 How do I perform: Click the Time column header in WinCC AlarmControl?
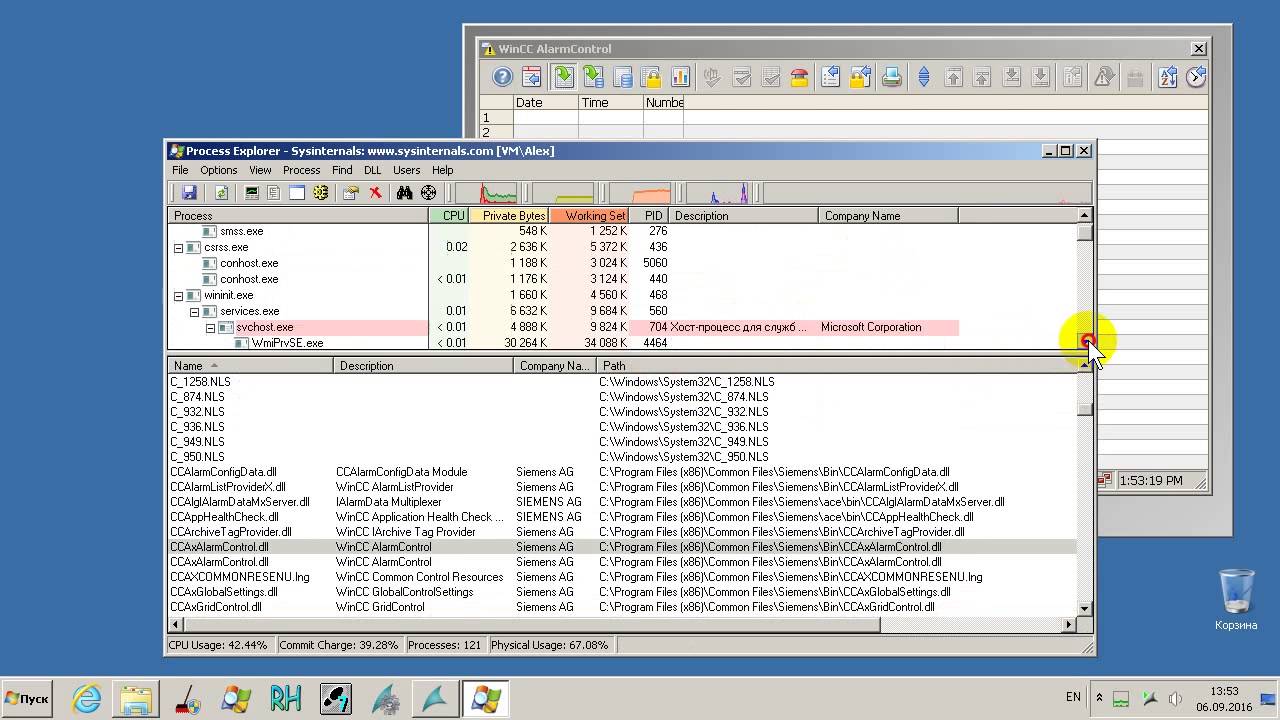[610, 102]
